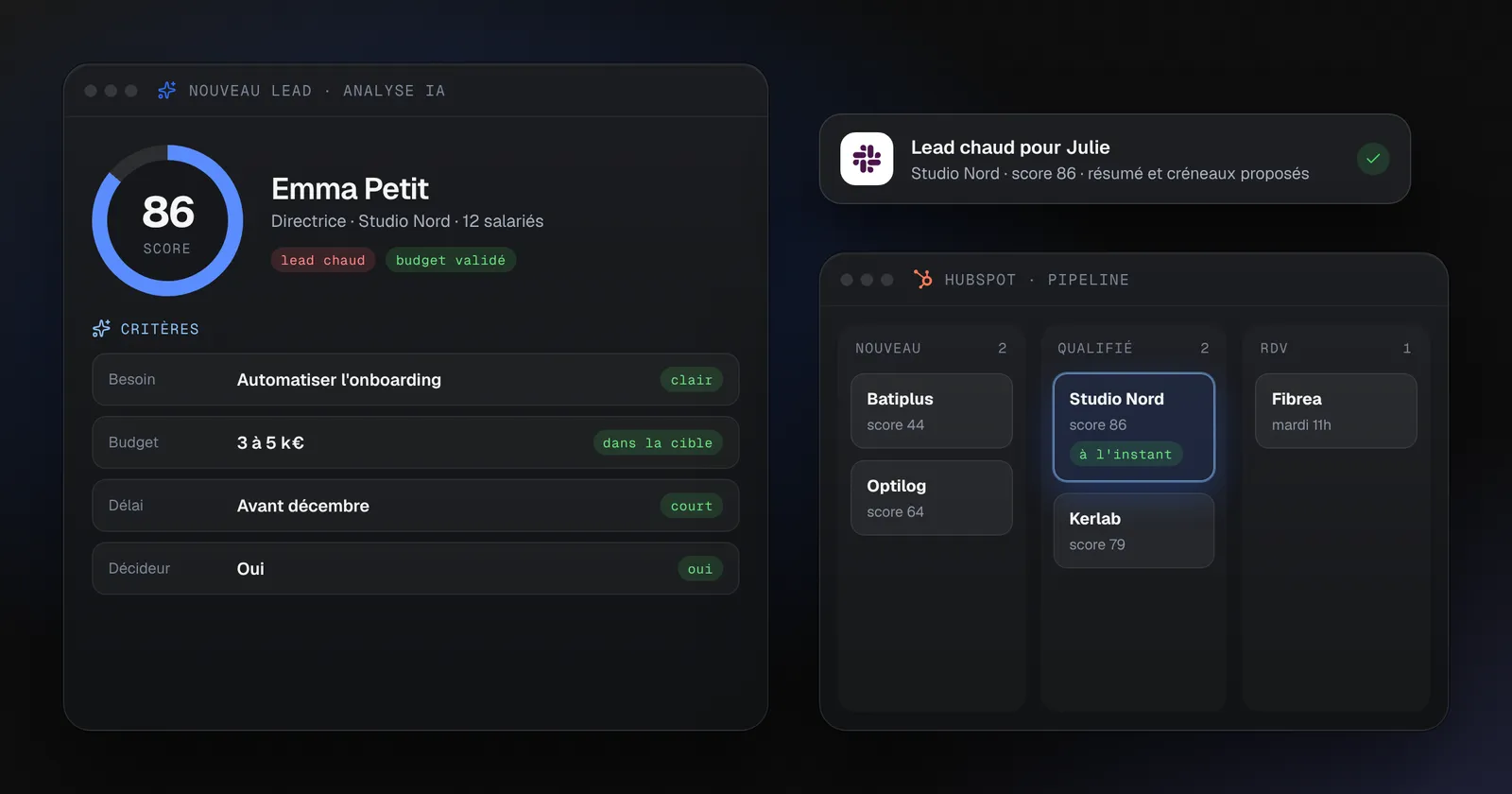
Task: Select the 'lead chaud' red tag
Action: (x=323, y=260)
